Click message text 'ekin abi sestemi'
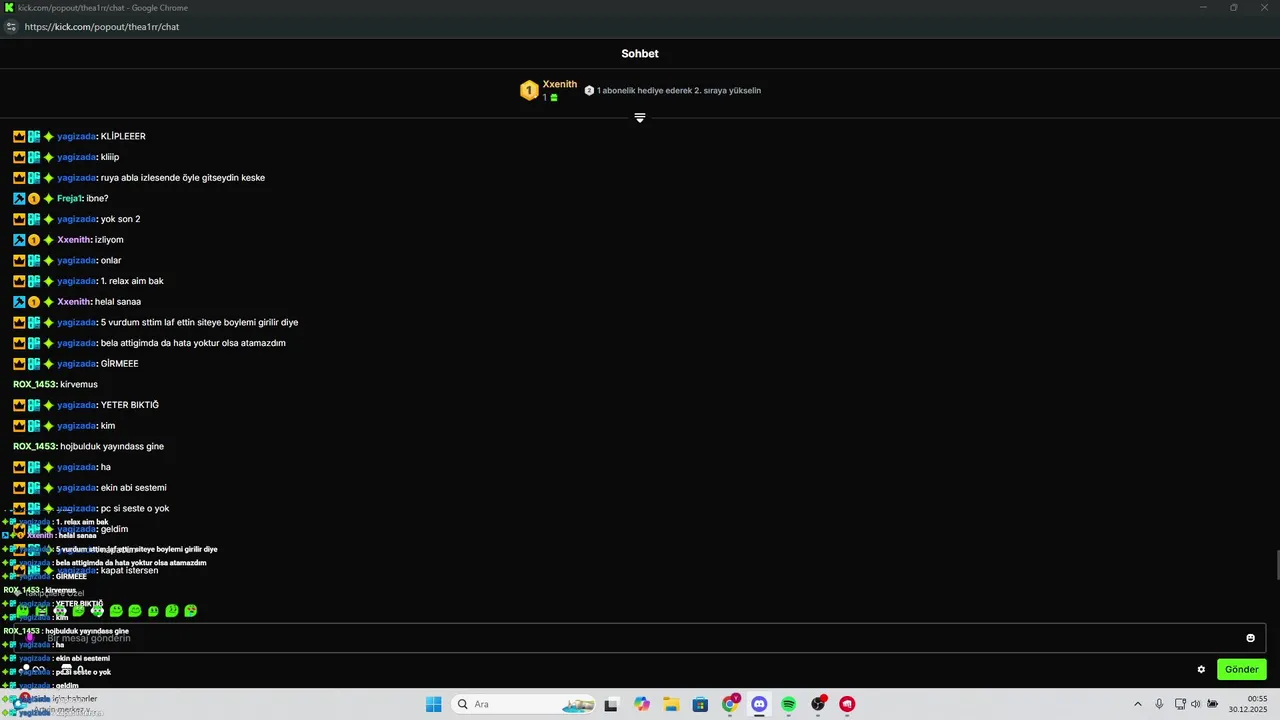The image size is (1280, 720). [133, 488]
